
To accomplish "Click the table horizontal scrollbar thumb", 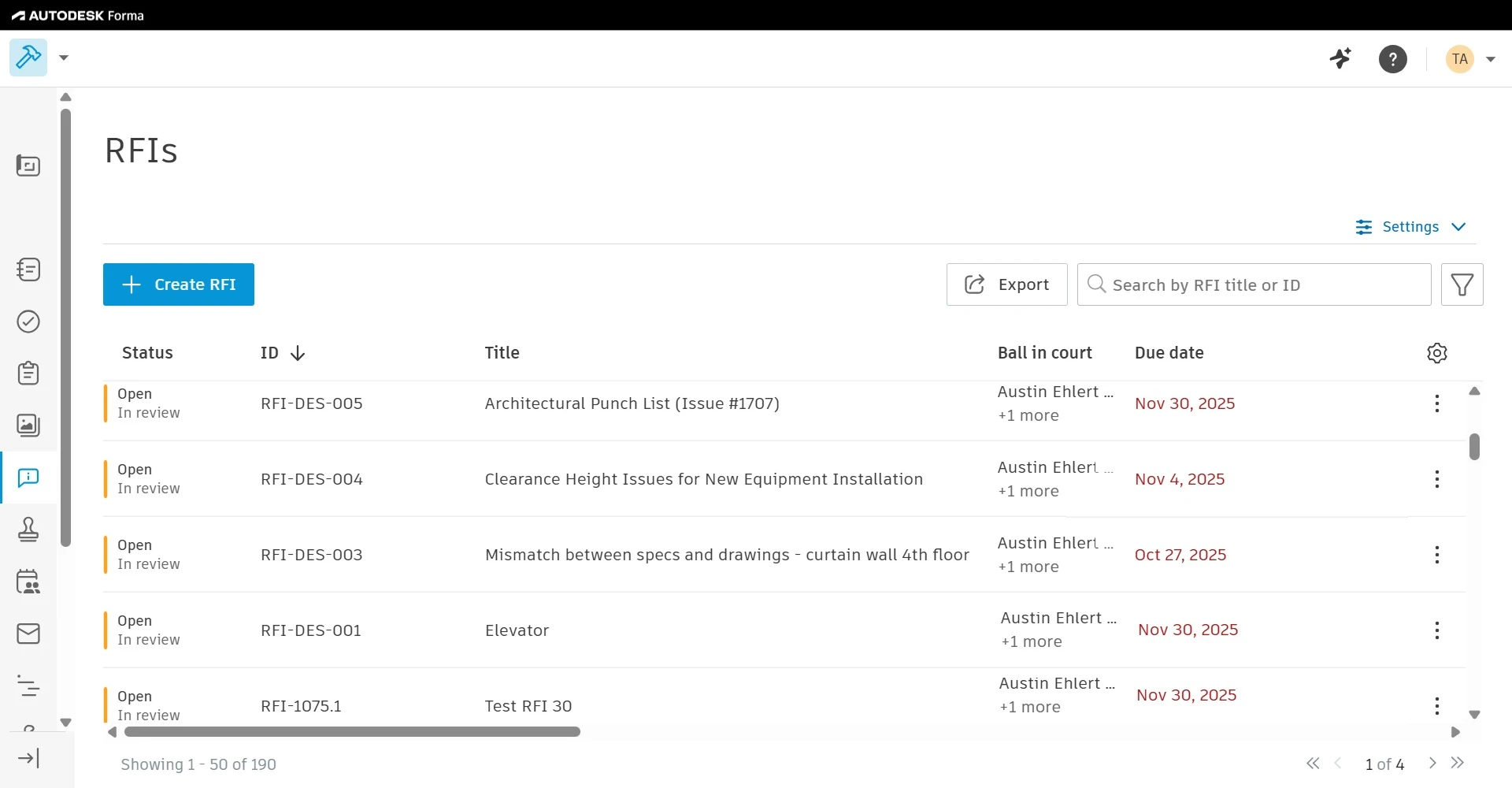I will coord(352,732).
